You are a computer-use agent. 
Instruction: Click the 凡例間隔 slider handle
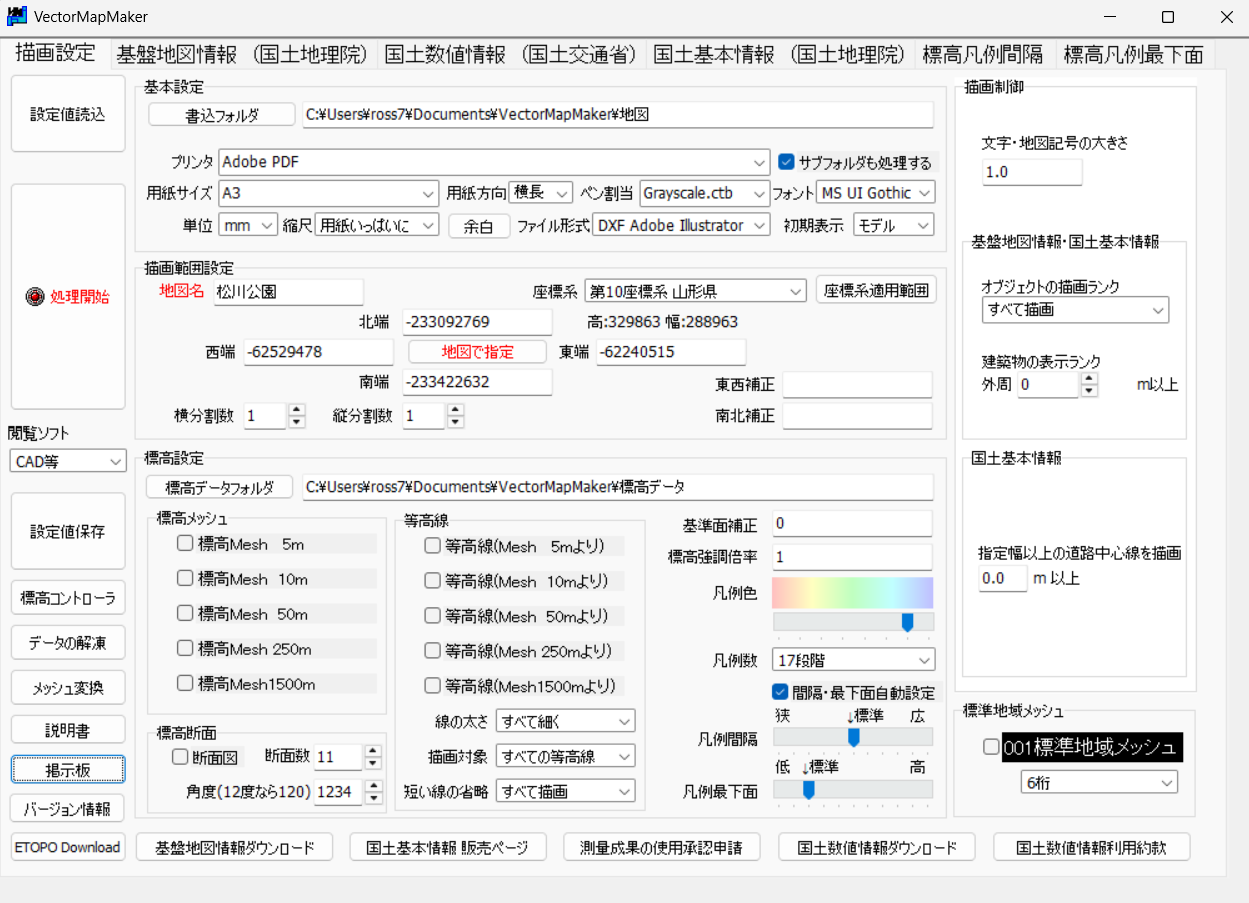[x=854, y=737]
